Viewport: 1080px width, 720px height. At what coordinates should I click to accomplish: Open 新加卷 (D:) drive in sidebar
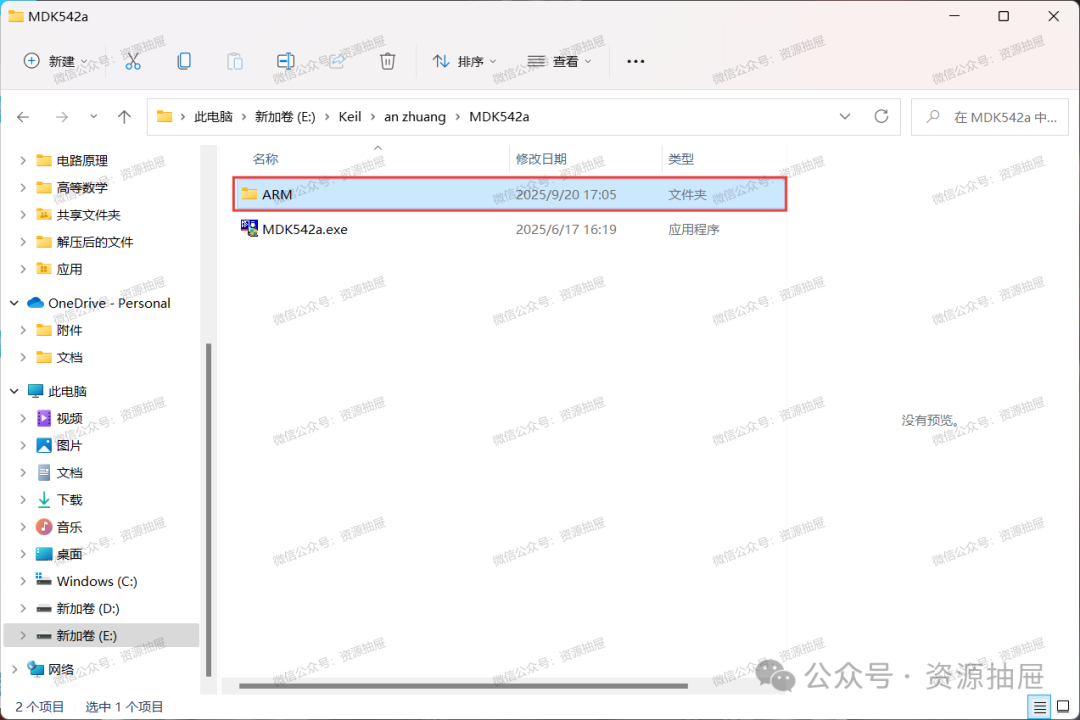click(87, 608)
